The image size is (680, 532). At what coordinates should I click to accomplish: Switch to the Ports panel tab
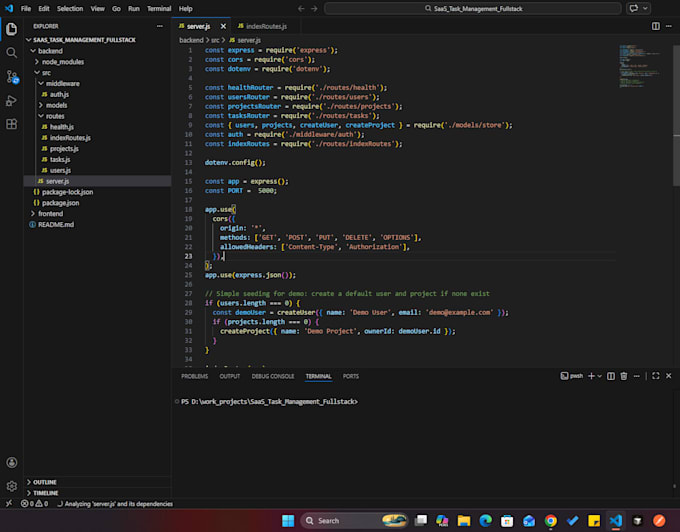click(x=351, y=376)
